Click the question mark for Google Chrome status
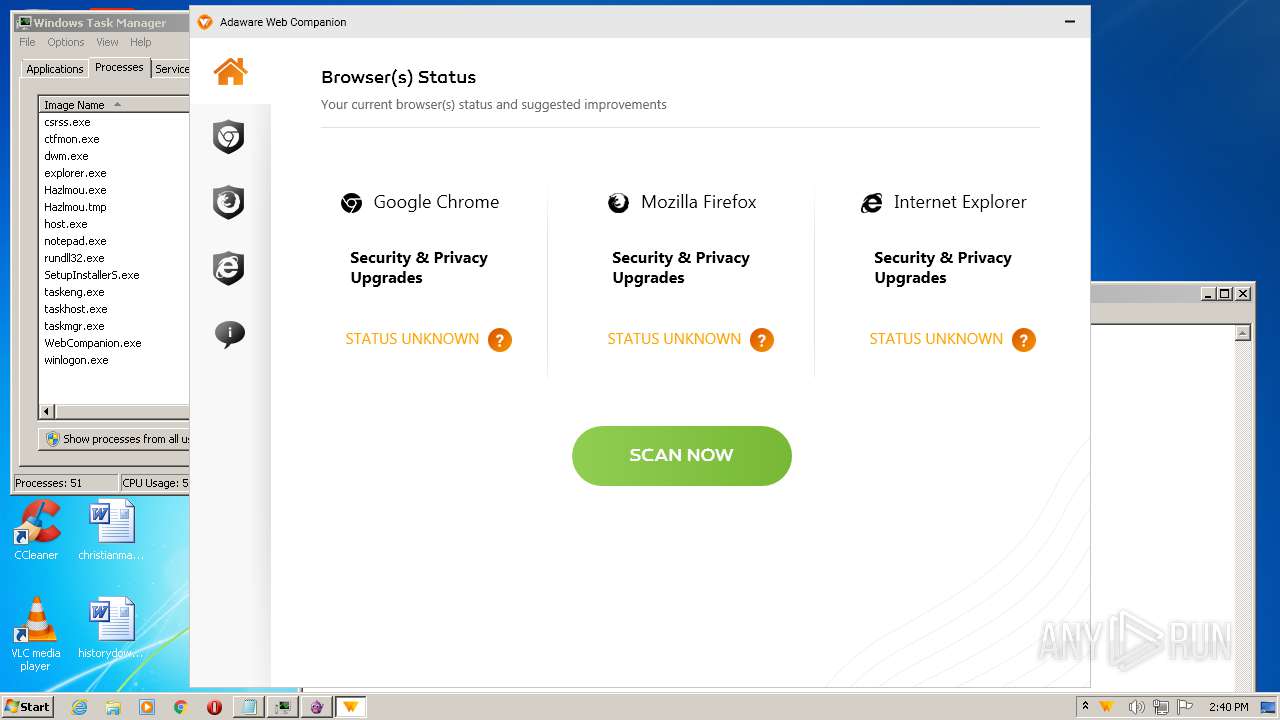This screenshot has height=720, width=1280. 500,340
